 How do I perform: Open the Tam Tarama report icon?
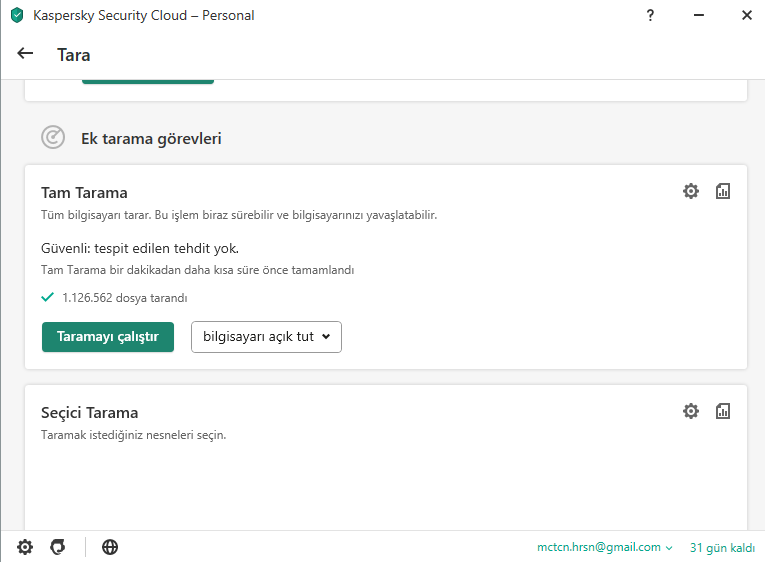[x=723, y=191]
